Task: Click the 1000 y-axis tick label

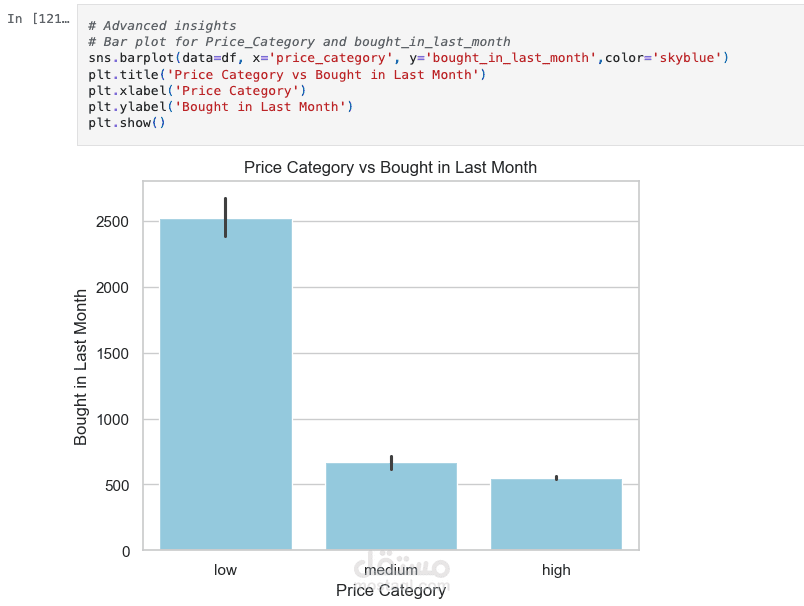Action: [x=111, y=420]
